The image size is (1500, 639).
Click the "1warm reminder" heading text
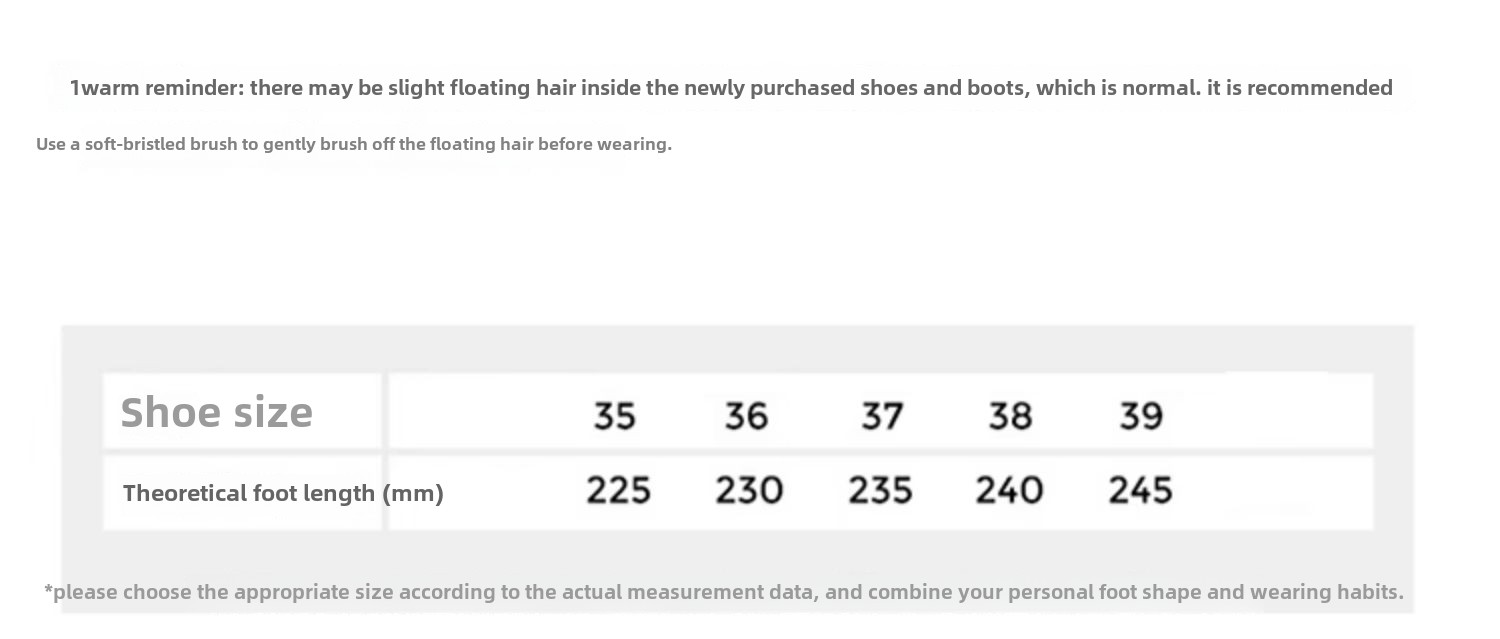(x=156, y=88)
